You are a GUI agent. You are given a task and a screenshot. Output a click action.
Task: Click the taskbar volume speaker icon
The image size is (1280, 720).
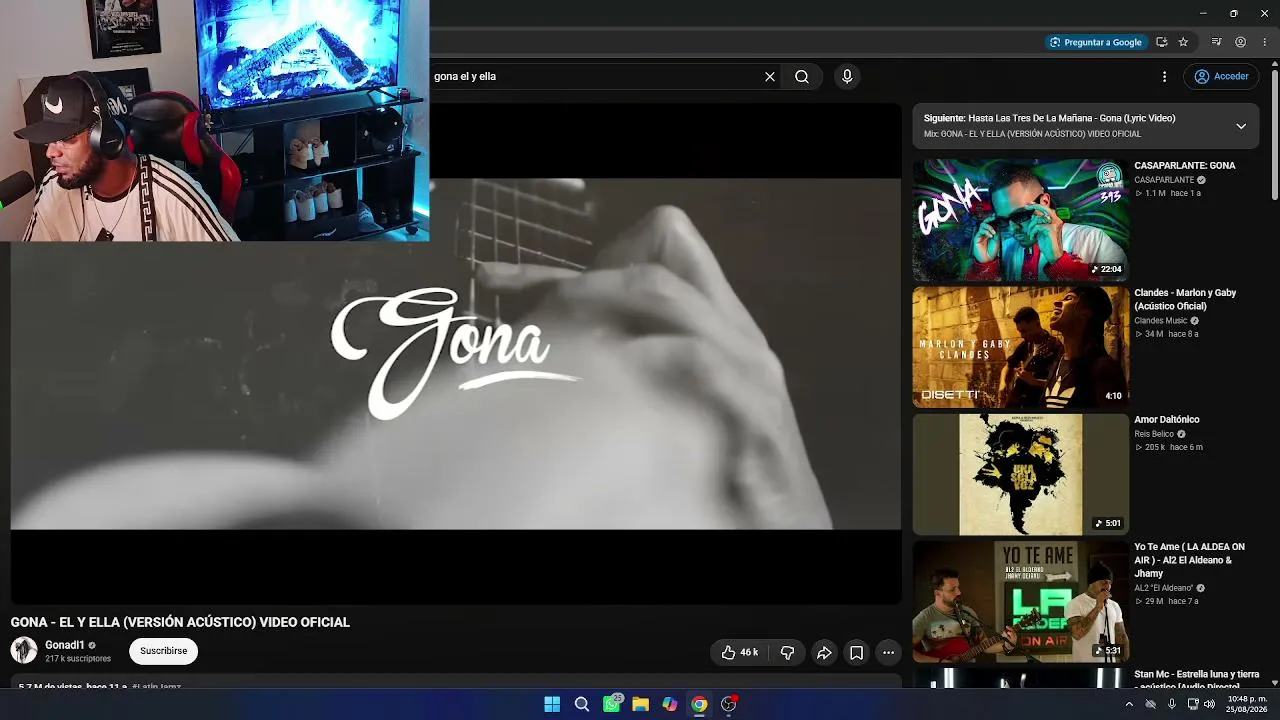click(1210, 704)
